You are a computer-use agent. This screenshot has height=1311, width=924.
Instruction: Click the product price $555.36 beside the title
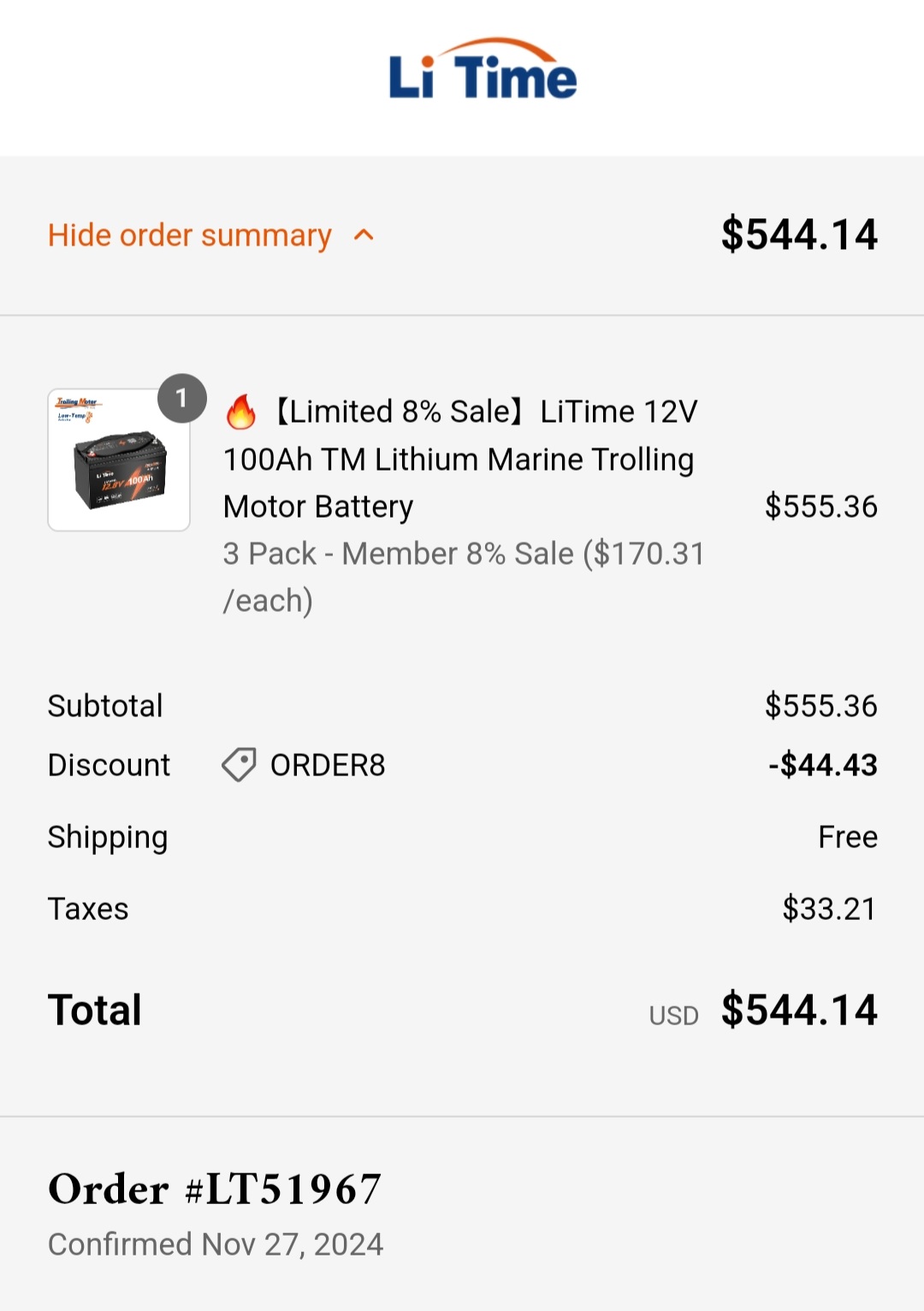(820, 507)
